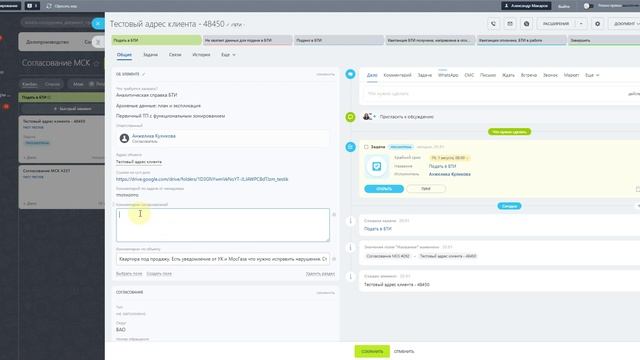This screenshot has height=360, width=640.
Task: Click the gear icon beside the object comment field
Action: pyautogui.click(x=334, y=259)
